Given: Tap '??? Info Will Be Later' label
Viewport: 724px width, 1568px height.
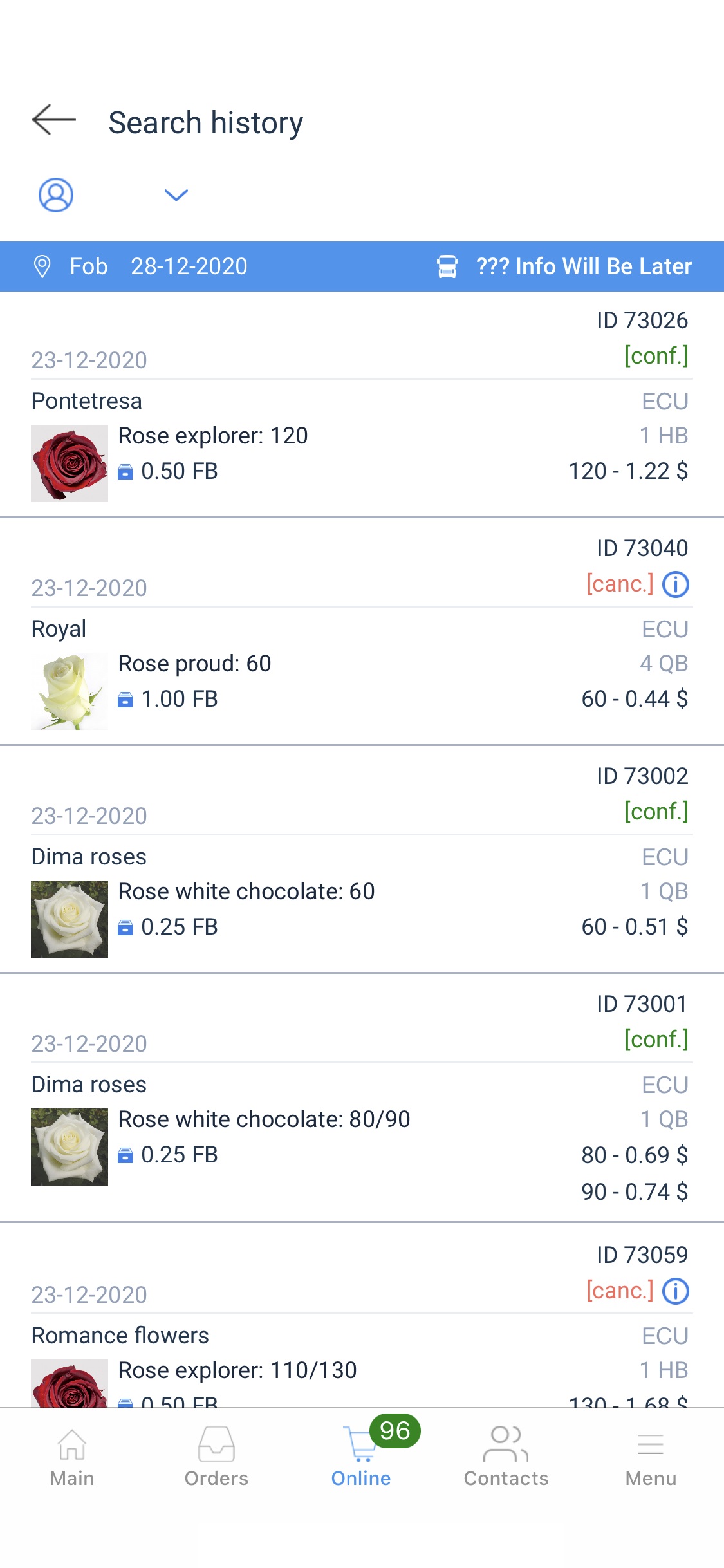Looking at the screenshot, I should coord(584,266).
